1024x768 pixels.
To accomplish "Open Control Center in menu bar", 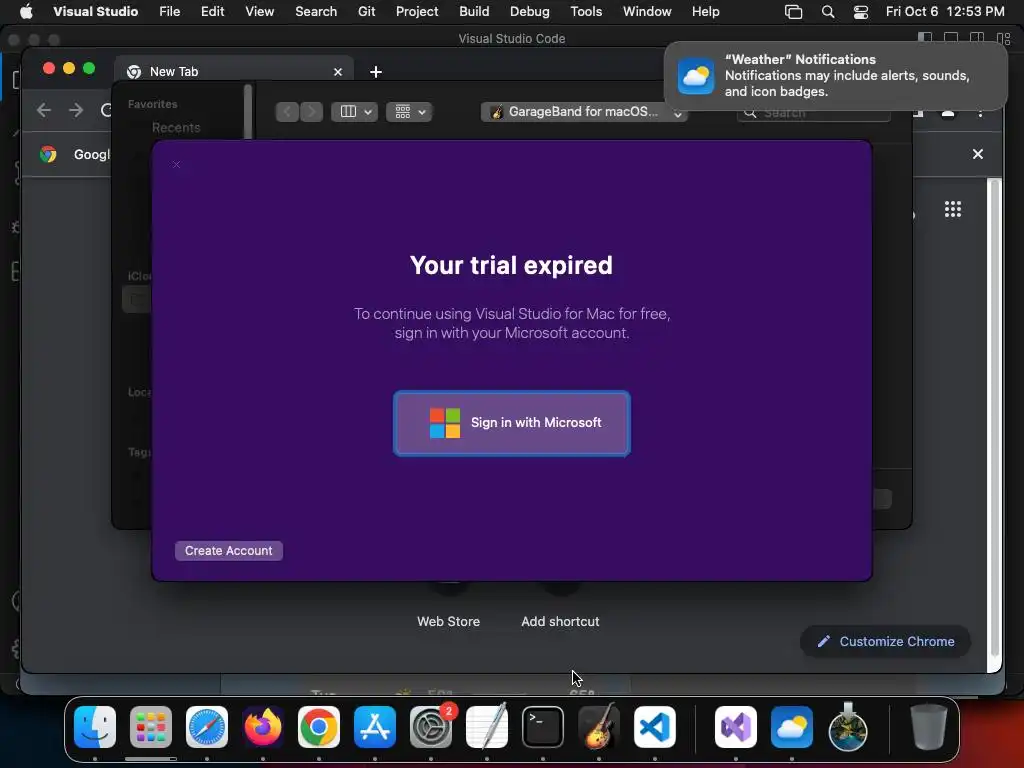I will coord(861,12).
